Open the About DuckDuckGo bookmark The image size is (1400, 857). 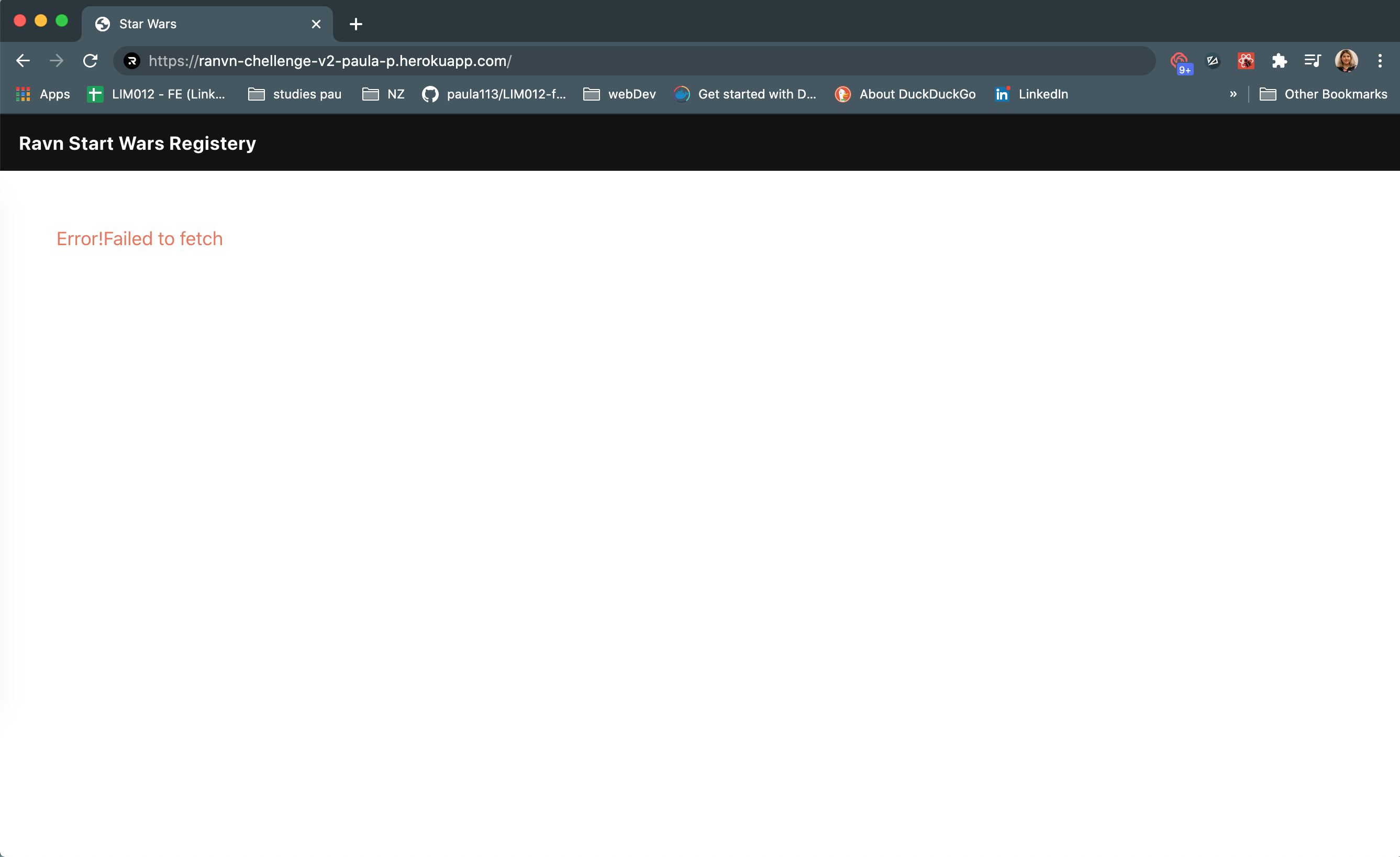(x=905, y=94)
